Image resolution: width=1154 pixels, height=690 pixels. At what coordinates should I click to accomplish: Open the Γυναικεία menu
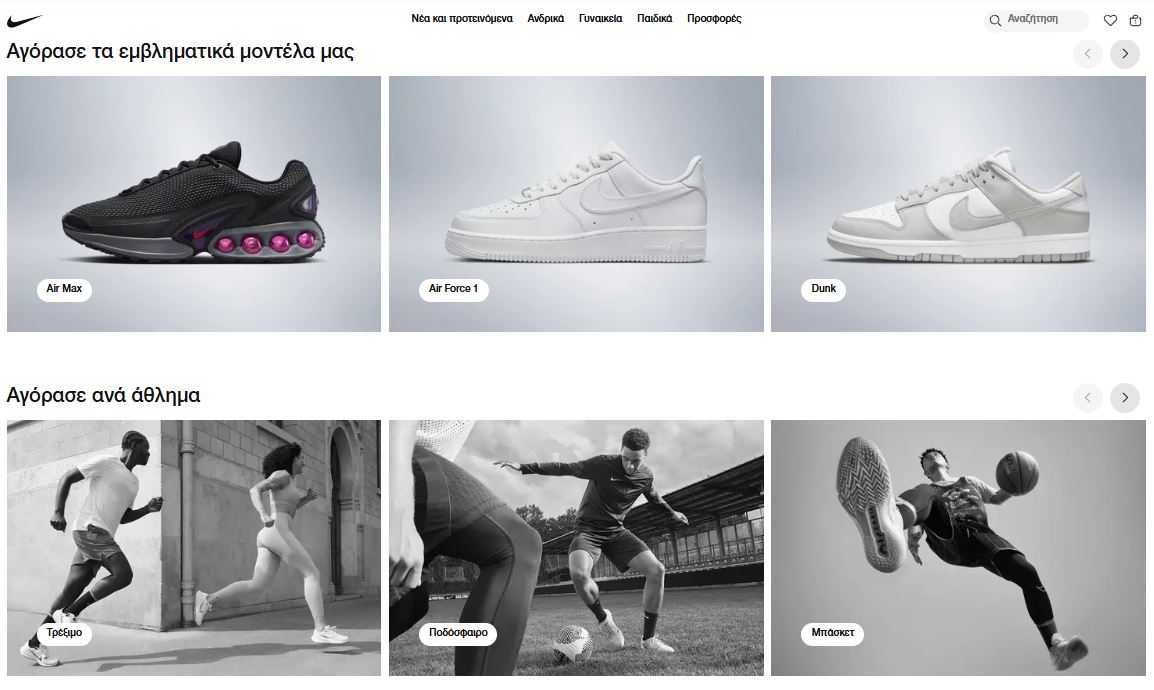click(601, 18)
